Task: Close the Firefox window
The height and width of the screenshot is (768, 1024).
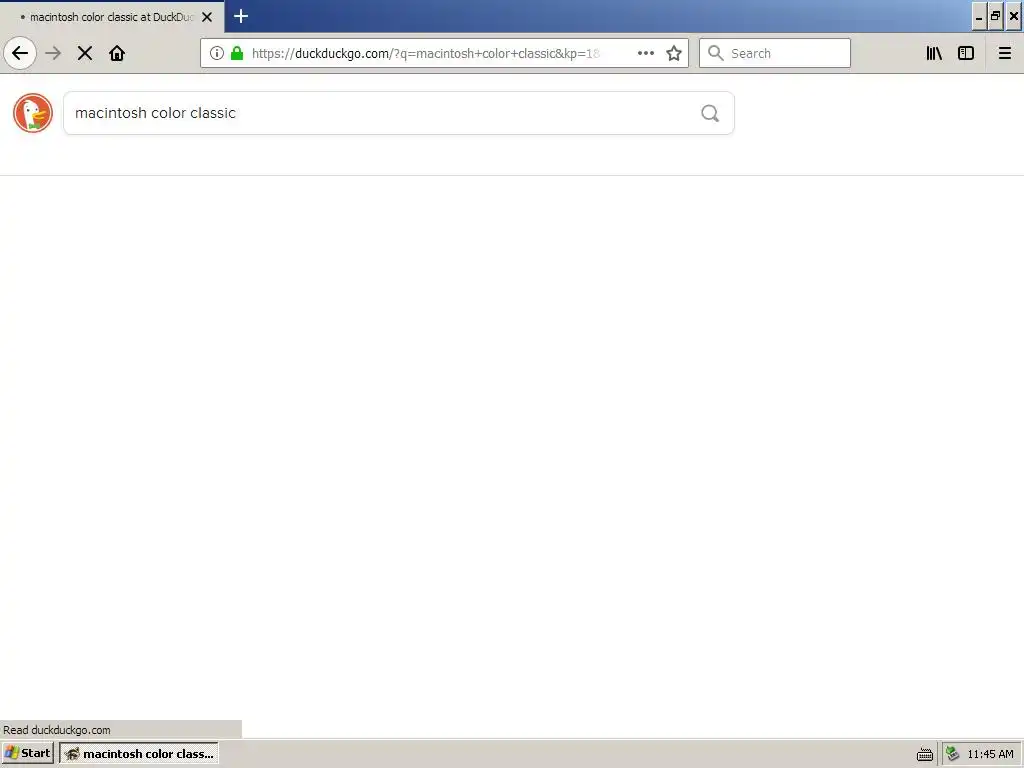Action: tap(1014, 17)
